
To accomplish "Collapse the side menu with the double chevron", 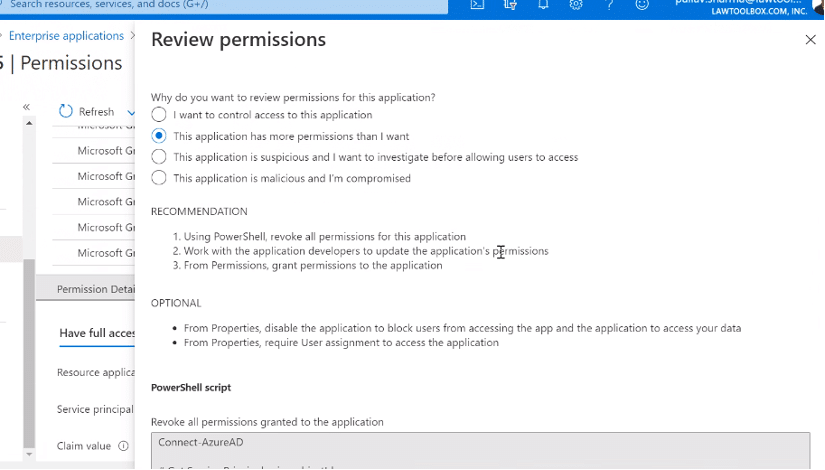I will pyautogui.click(x=26, y=107).
